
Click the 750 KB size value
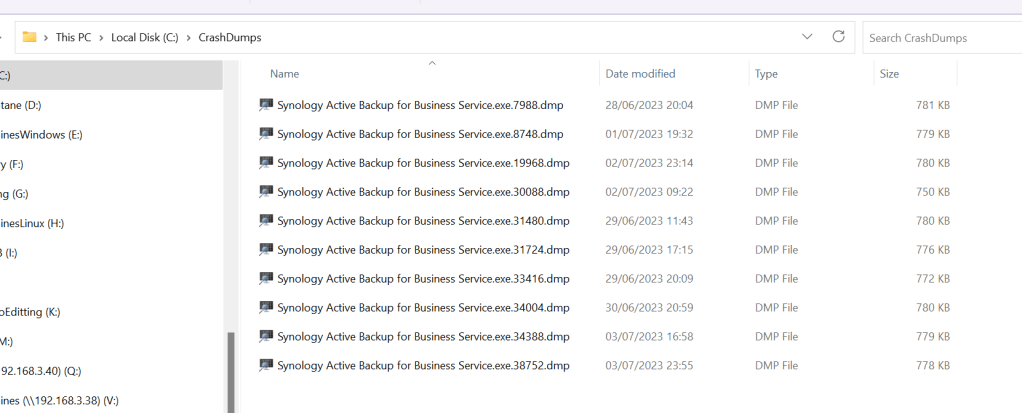pyautogui.click(x=933, y=192)
